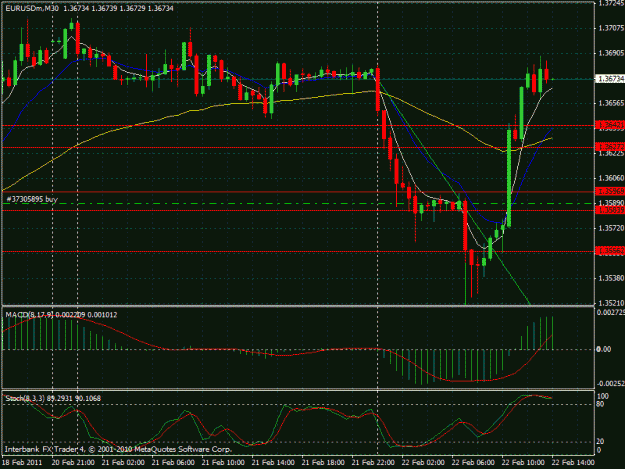Select the green dashed buy order line
Screen dimensions: 625x469
[x=298, y=204]
